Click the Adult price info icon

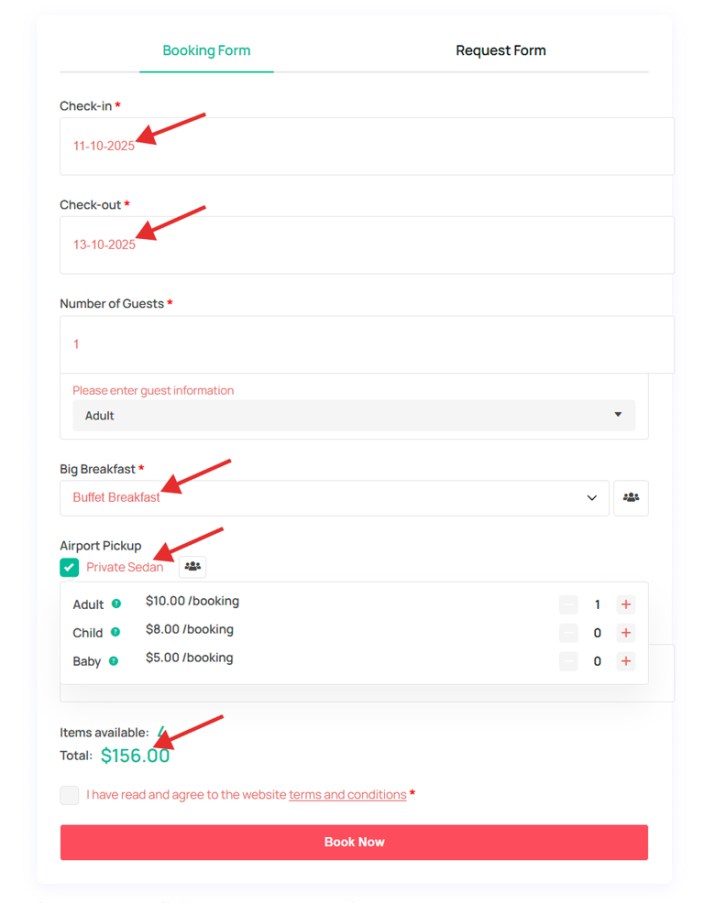click(116, 604)
